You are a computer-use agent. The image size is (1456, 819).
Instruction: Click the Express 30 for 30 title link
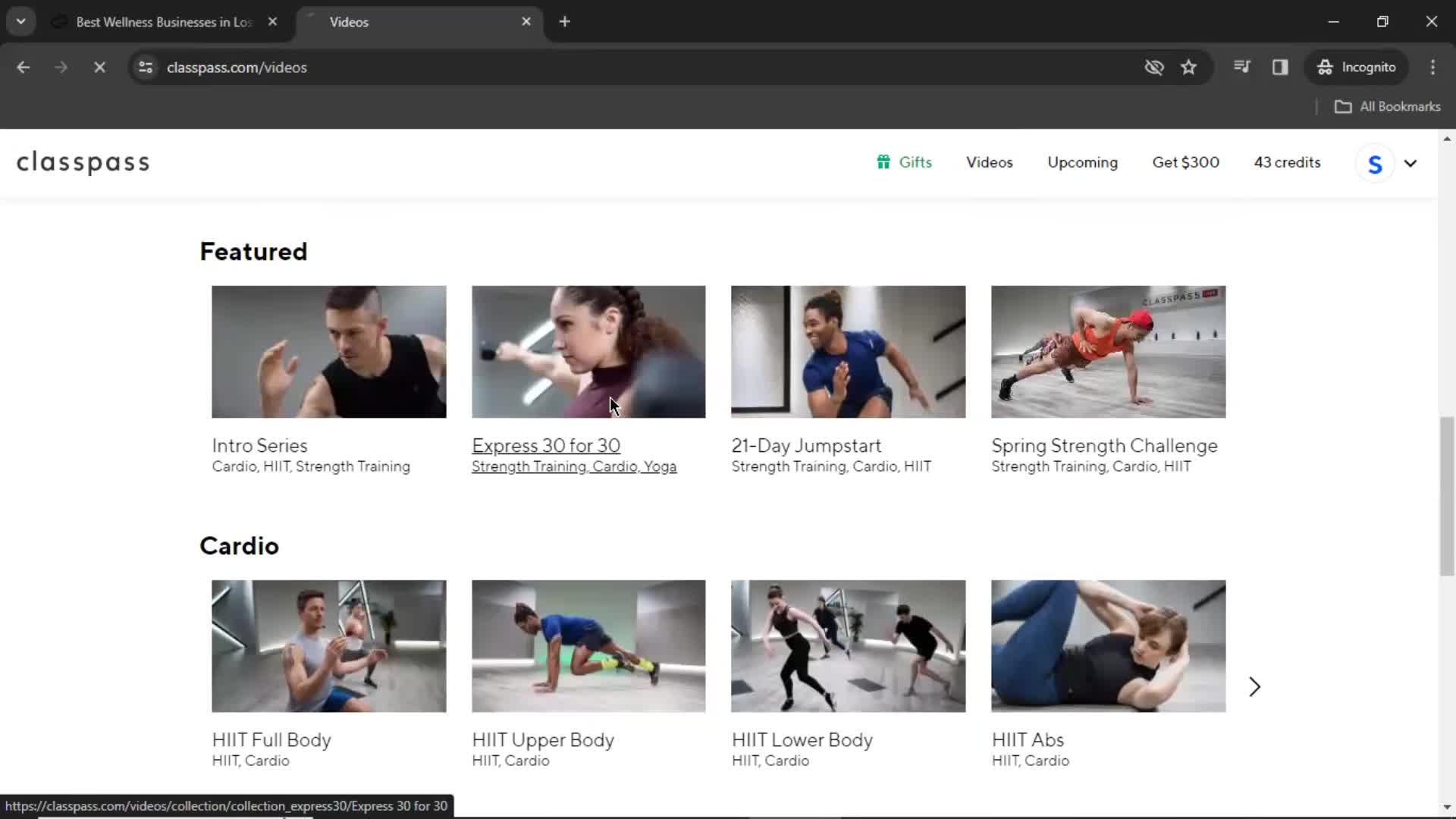click(x=546, y=446)
